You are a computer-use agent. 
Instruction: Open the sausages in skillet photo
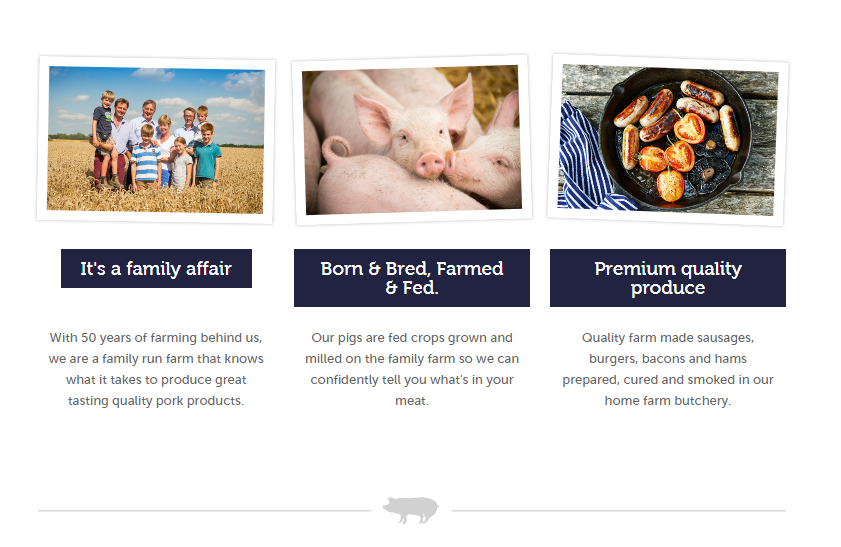pos(668,140)
